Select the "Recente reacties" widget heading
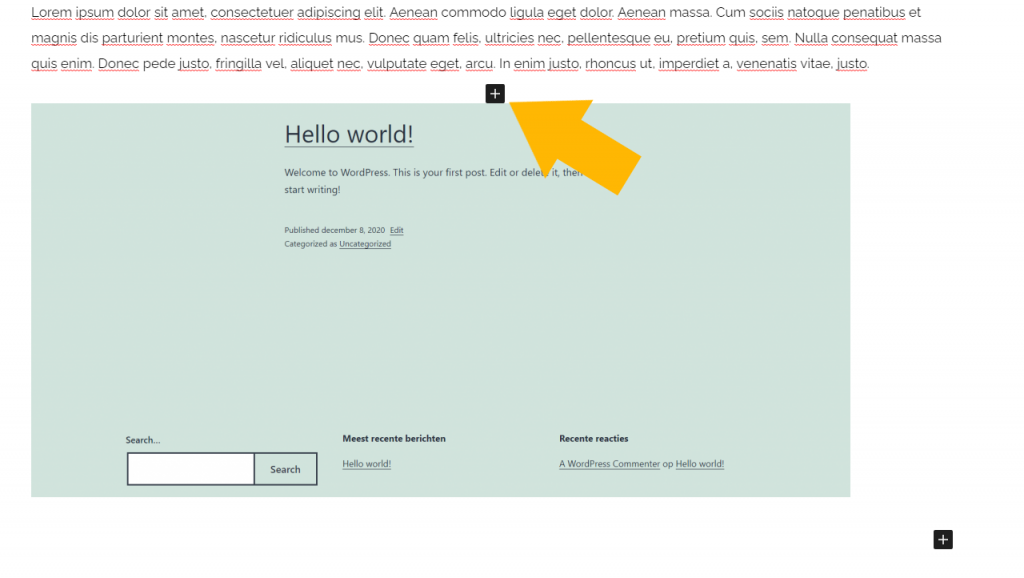 [x=593, y=438]
